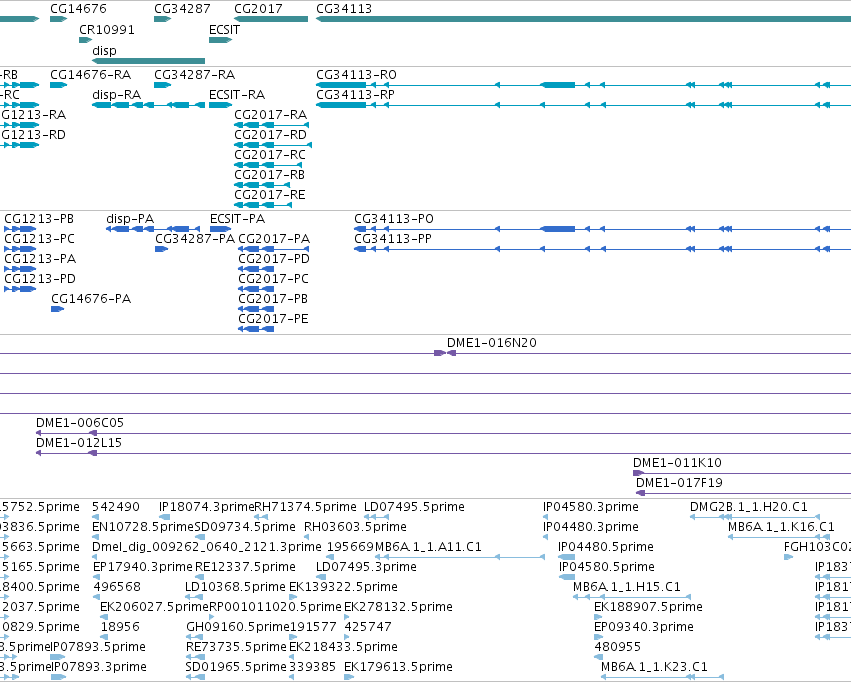Select EST label MB6A.1_1.H15.C1

627,587
